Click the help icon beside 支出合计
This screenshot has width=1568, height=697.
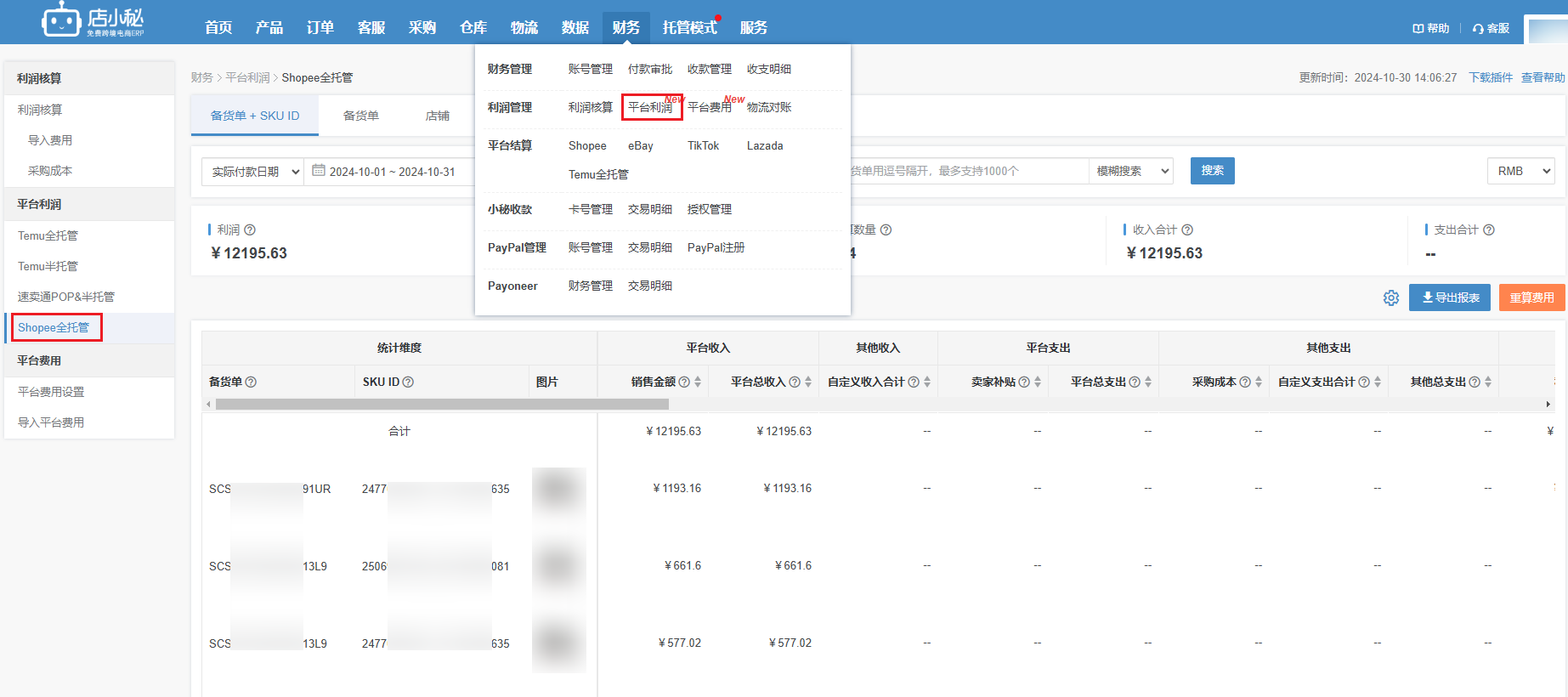[x=1489, y=229]
